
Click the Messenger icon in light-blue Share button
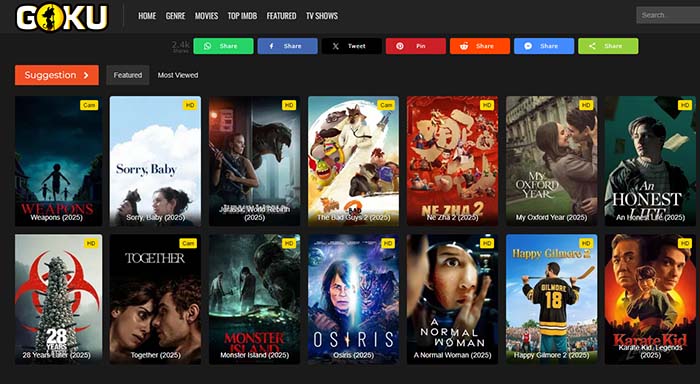(528, 46)
